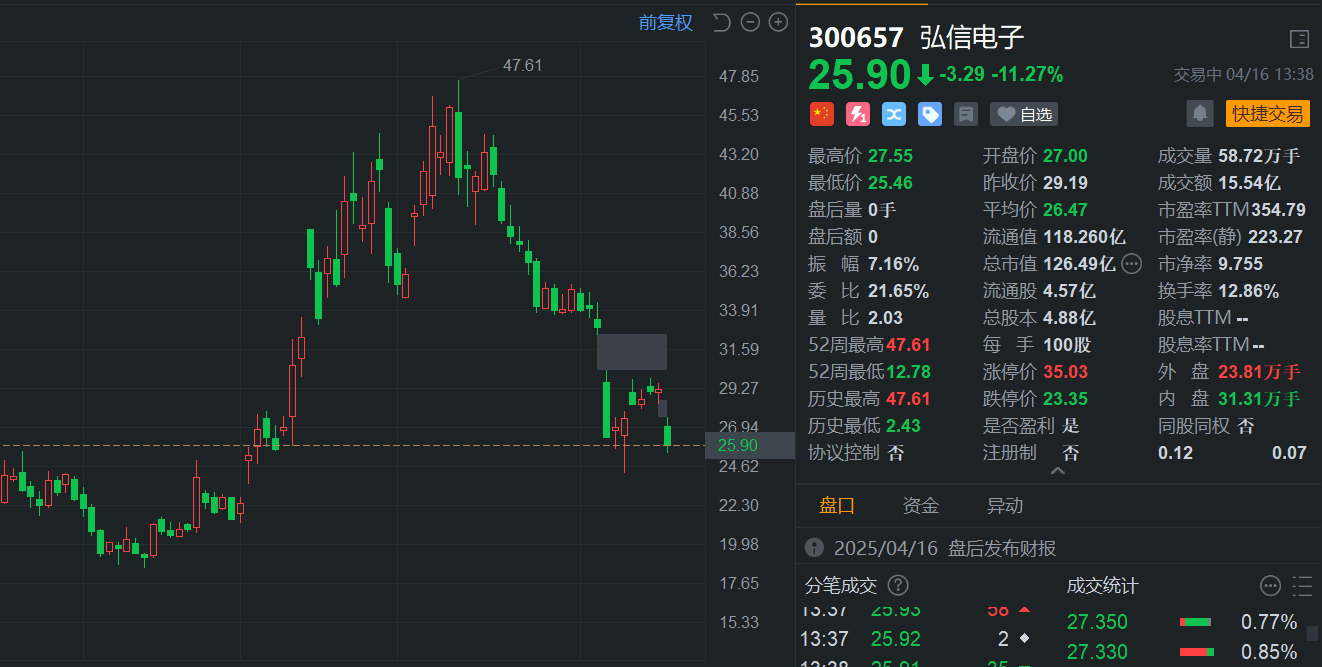This screenshot has width=1322, height=667.
Task: Click the 流通股 4.57亿 value
Action: (1069, 291)
